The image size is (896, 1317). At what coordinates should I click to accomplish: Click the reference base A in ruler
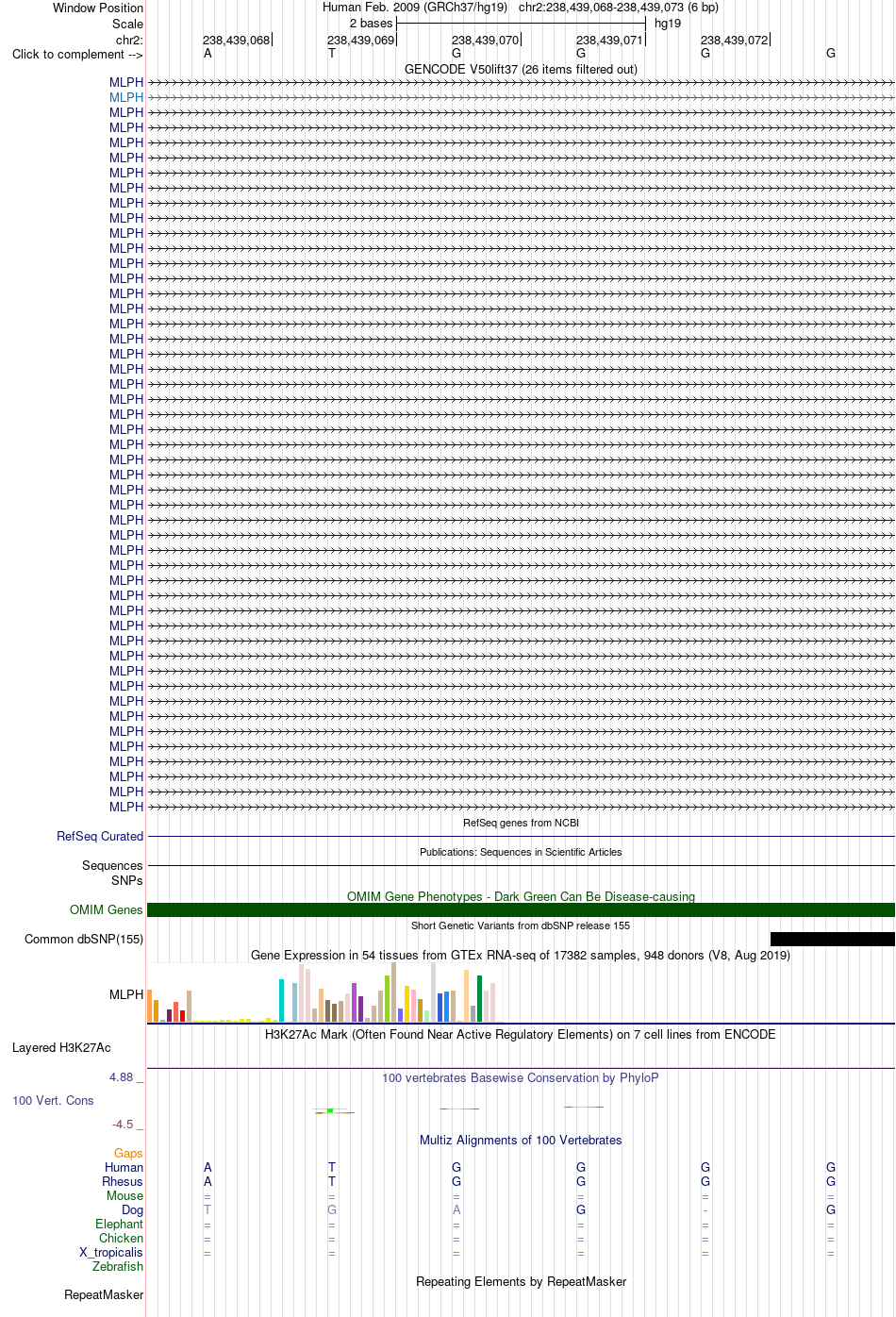tap(207, 53)
